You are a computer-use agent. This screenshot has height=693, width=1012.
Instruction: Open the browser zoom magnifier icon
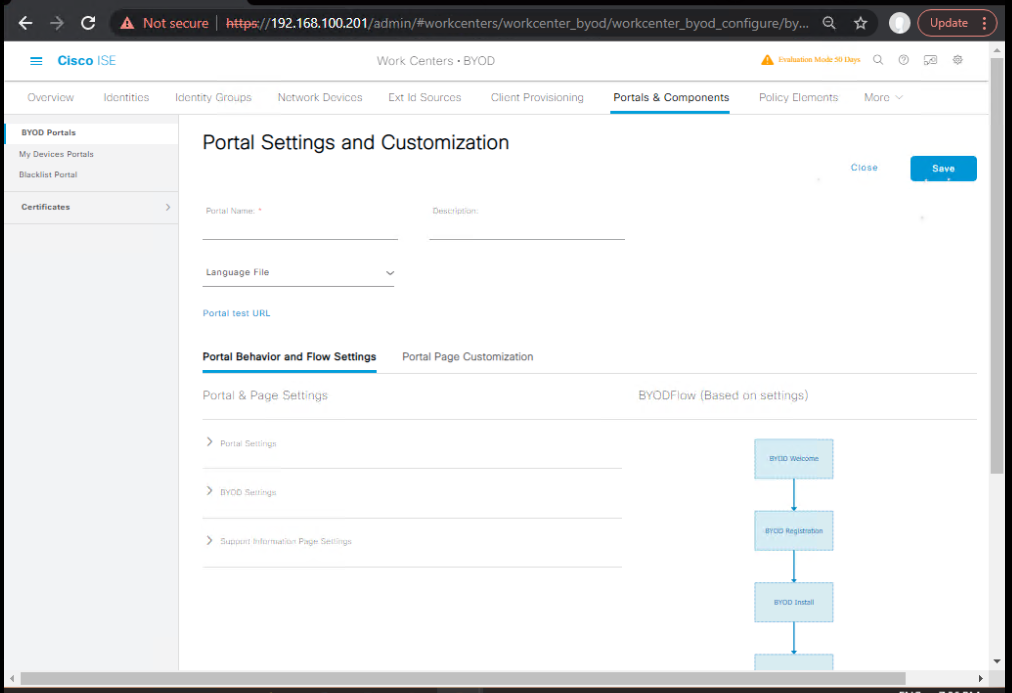tap(829, 23)
